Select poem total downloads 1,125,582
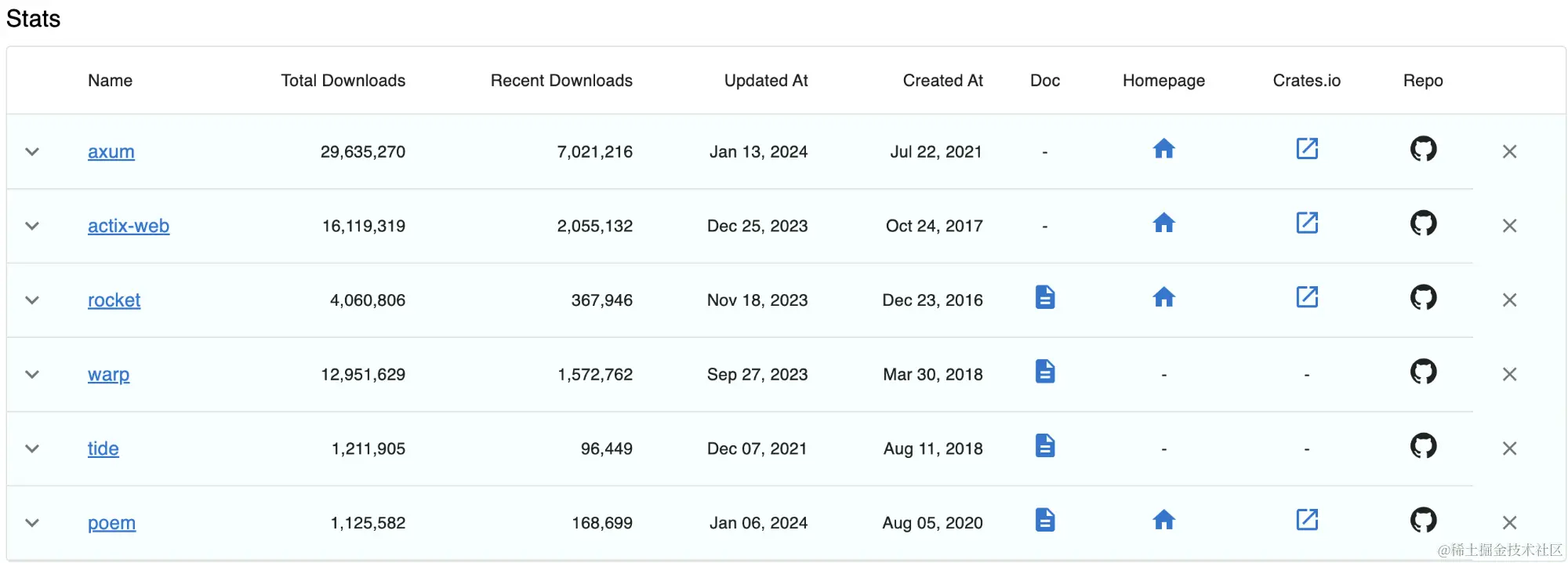1568x563 pixels. 368,523
